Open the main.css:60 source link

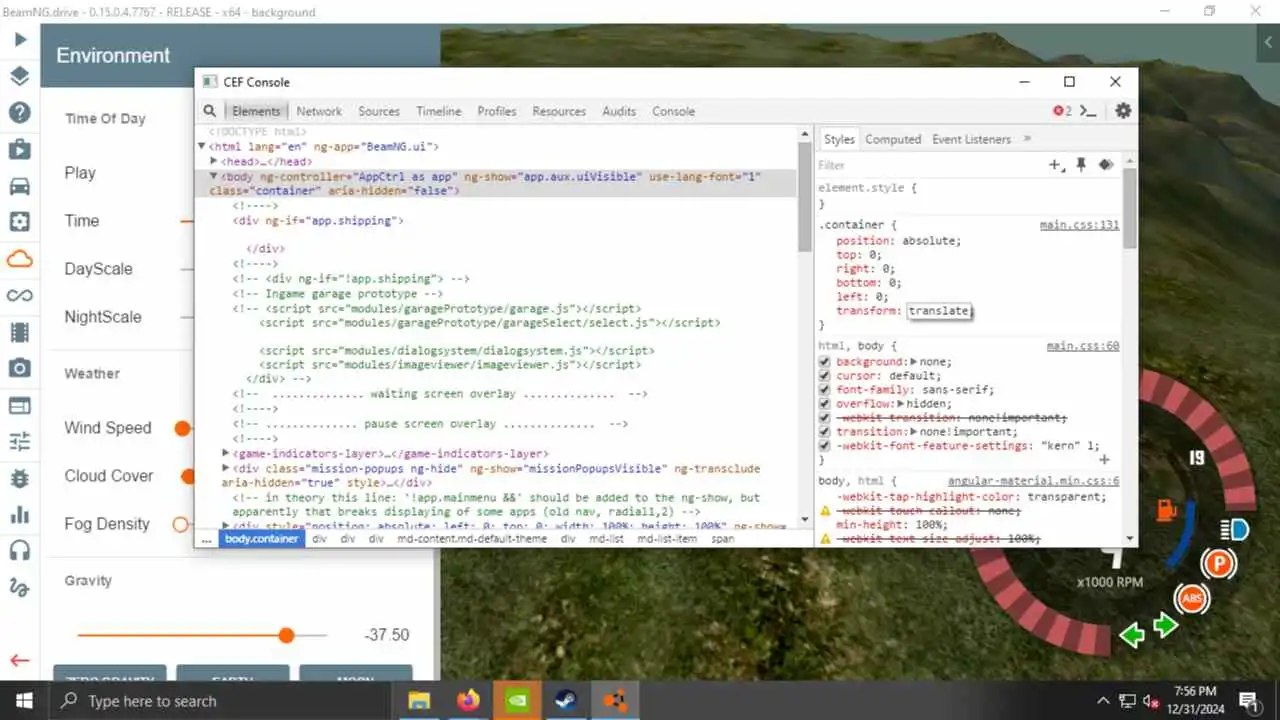click(1083, 346)
